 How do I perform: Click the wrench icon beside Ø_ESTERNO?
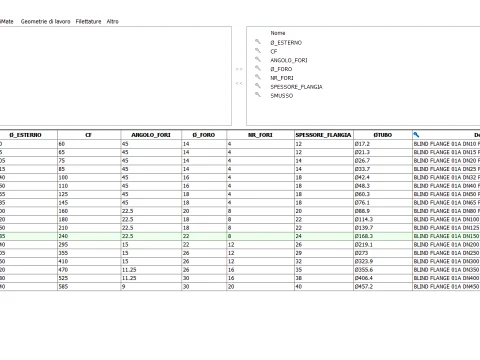[258, 42]
